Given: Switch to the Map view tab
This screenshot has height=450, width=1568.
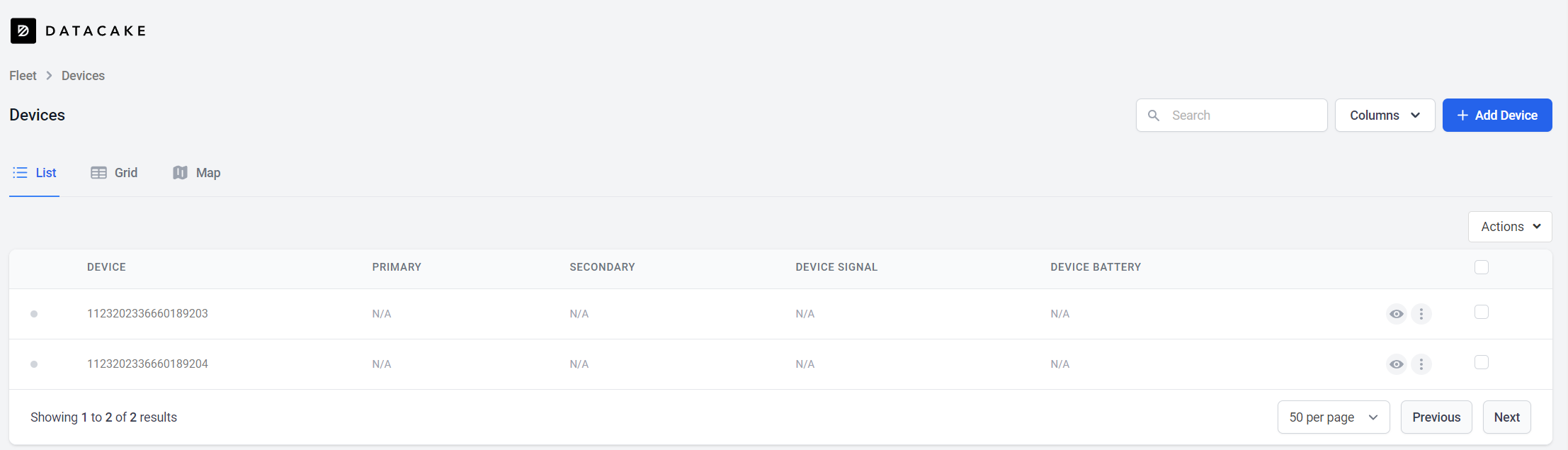Looking at the screenshot, I should pyautogui.click(x=197, y=173).
